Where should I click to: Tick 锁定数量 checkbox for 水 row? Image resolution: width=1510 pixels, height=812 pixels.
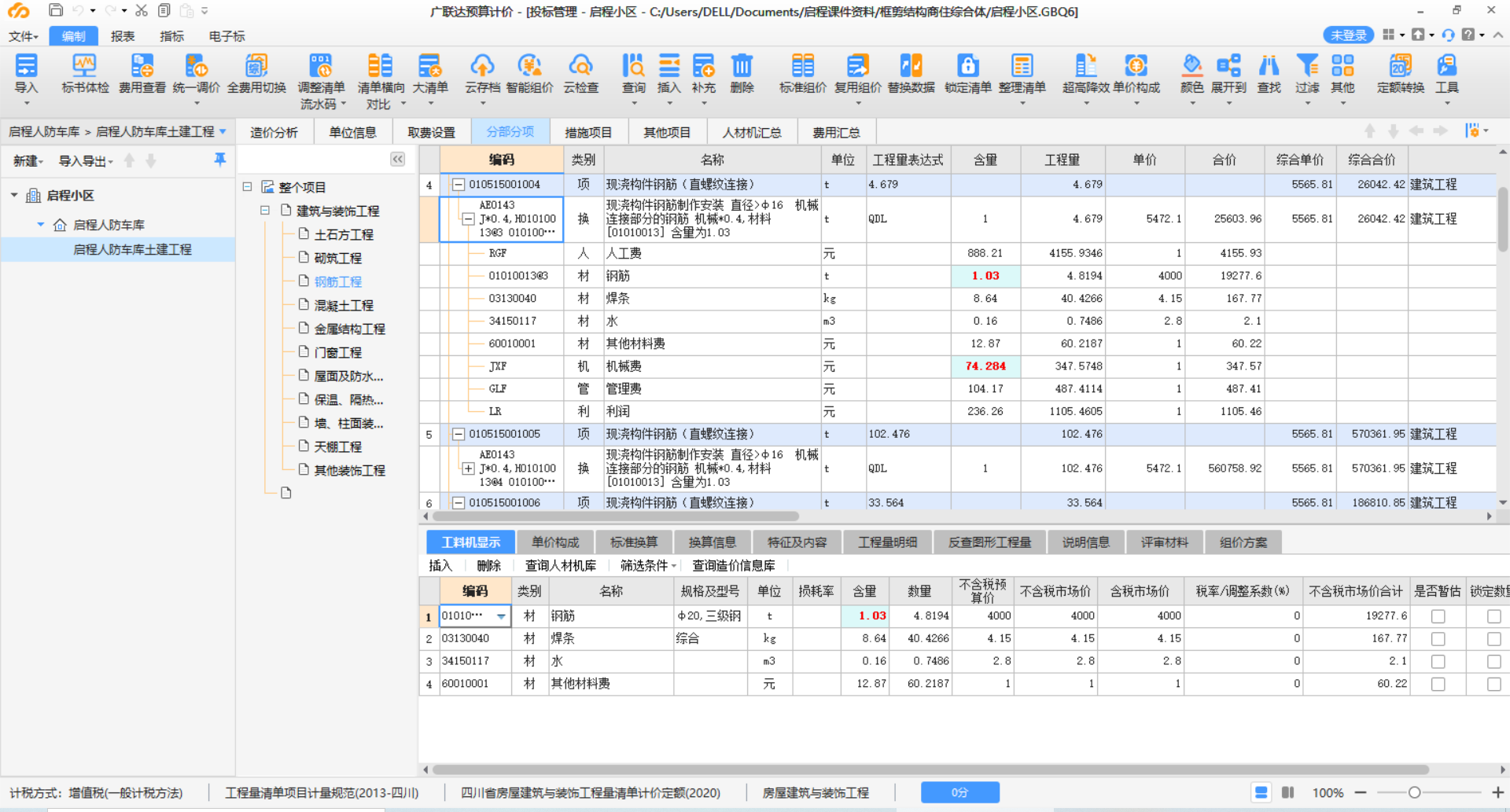point(1493,662)
